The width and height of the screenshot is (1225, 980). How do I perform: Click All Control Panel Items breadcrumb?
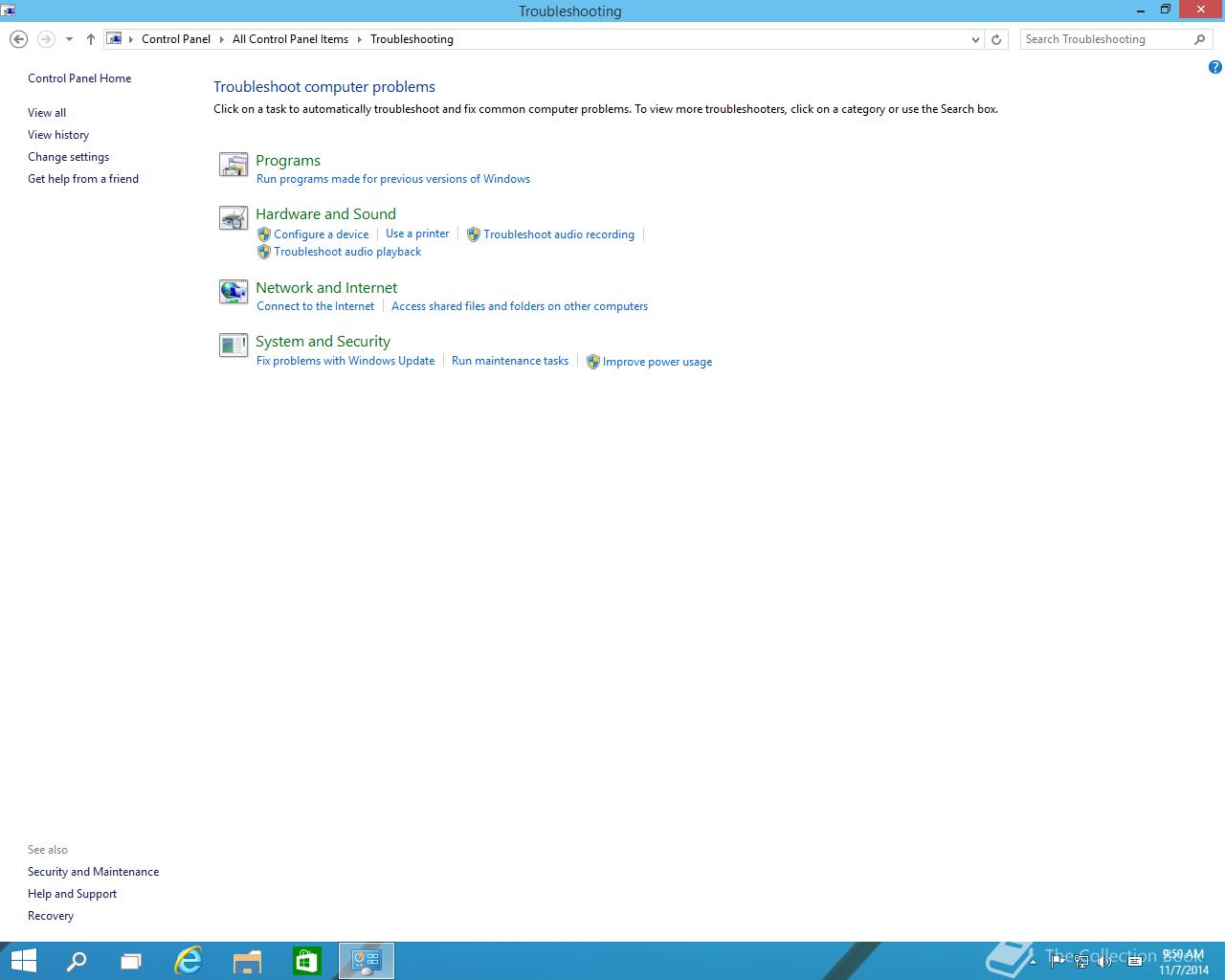pos(290,39)
